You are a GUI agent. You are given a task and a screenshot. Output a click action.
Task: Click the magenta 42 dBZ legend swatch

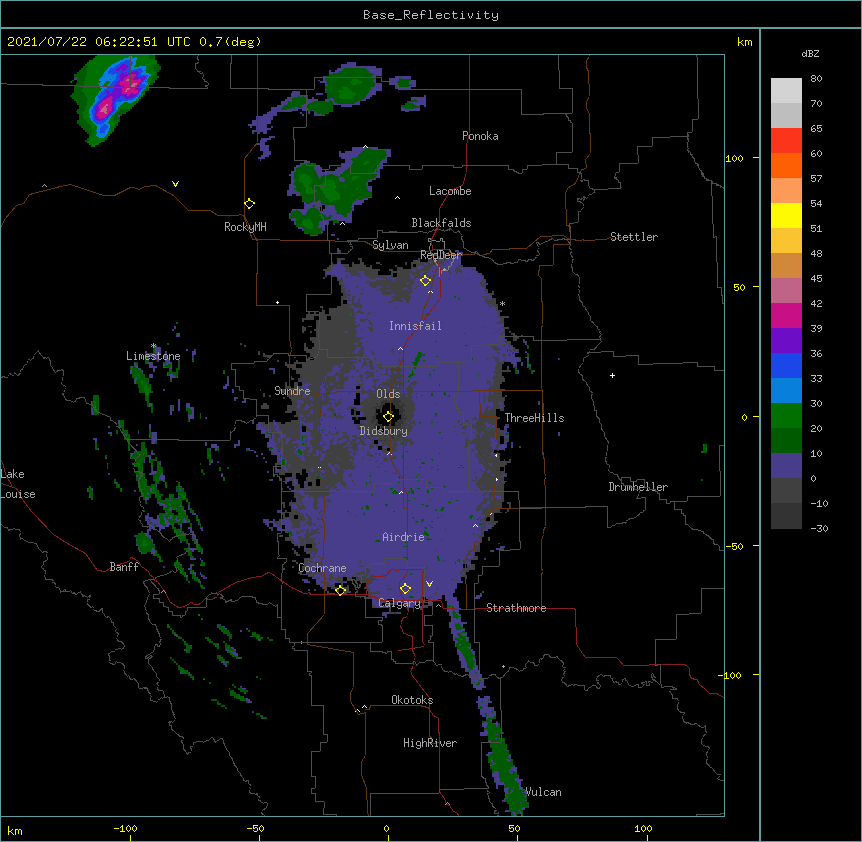point(786,315)
